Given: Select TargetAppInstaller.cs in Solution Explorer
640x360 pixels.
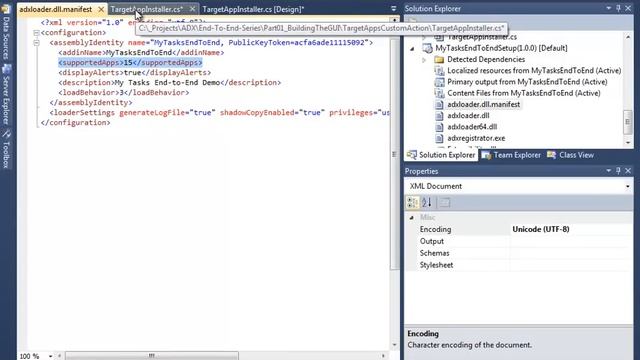Looking at the screenshot, I should point(482,37).
